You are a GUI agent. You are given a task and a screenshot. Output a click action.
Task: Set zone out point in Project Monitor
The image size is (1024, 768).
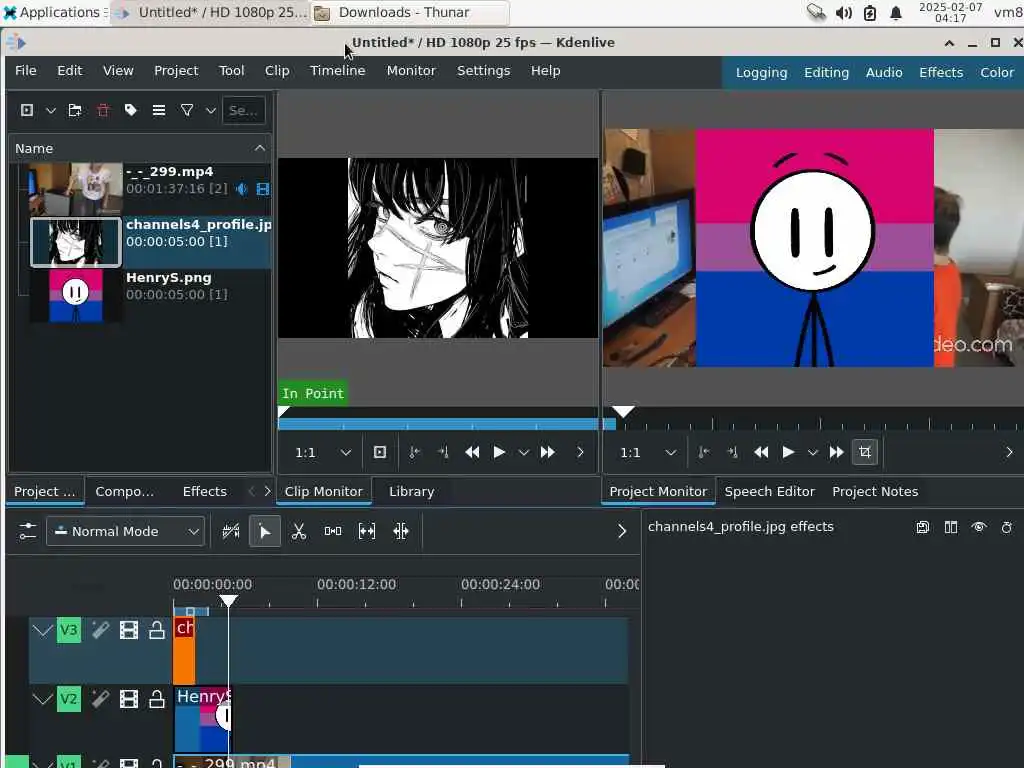point(732,452)
